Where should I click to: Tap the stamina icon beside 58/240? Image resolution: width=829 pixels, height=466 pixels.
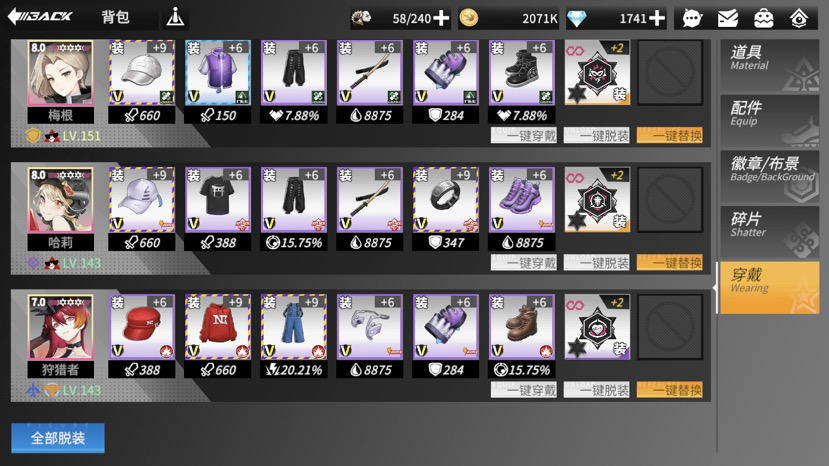362,19
